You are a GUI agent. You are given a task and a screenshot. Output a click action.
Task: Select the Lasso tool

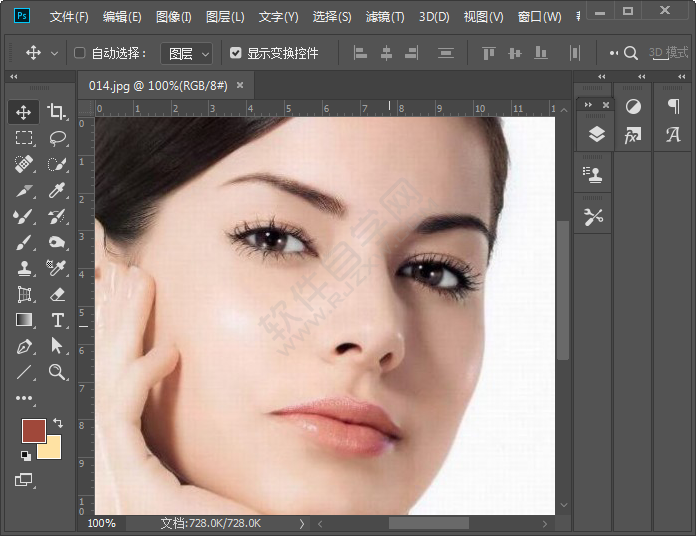click(x=57, y=138)
